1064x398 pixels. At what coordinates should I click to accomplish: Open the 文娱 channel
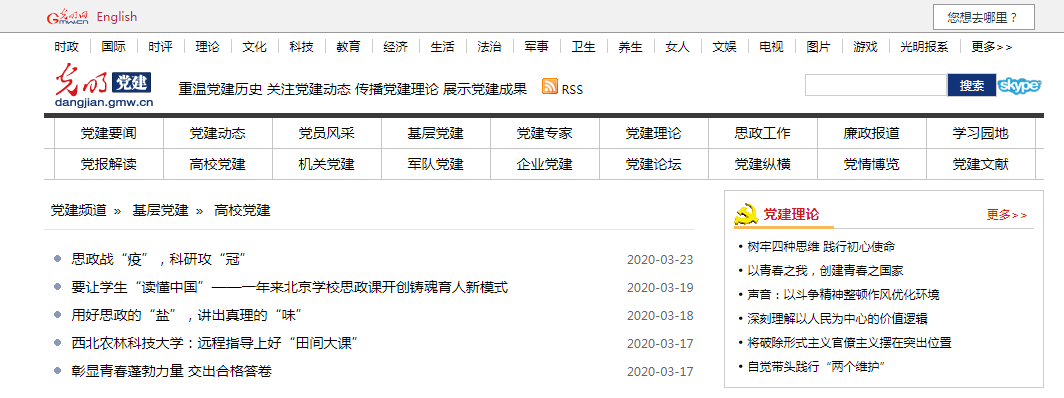[724, 47]
